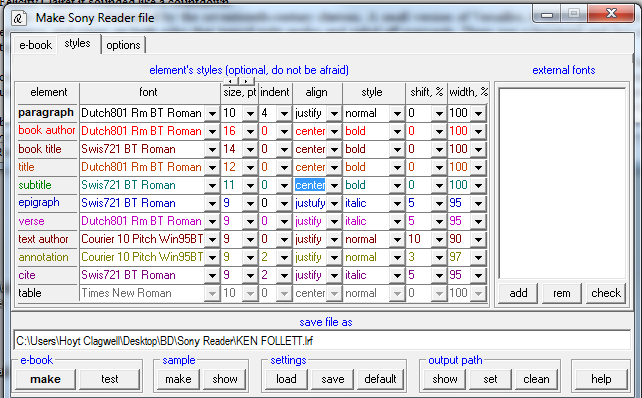Open subtitle style dropdown
Image resolution: width=642 pixels, height=398 pixels.
397,185
